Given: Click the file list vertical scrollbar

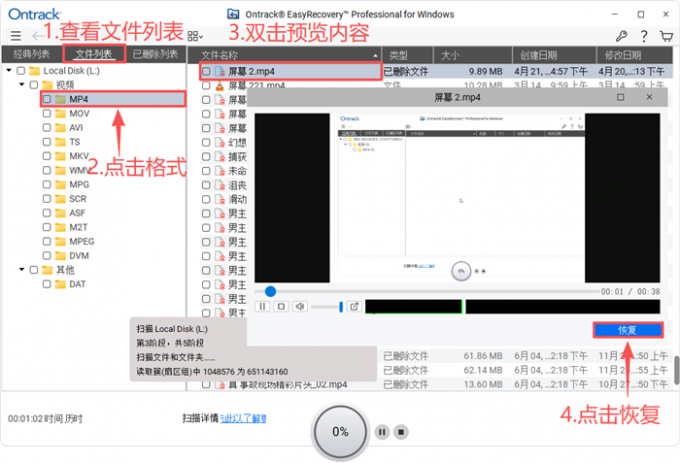Looking at the screenshot, I should [x=676, y=370].
